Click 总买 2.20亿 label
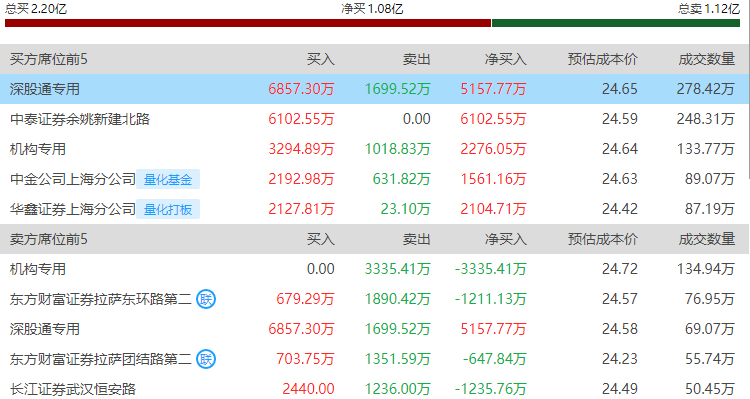The width and height of the screenshot is (750, 399). 36,8
